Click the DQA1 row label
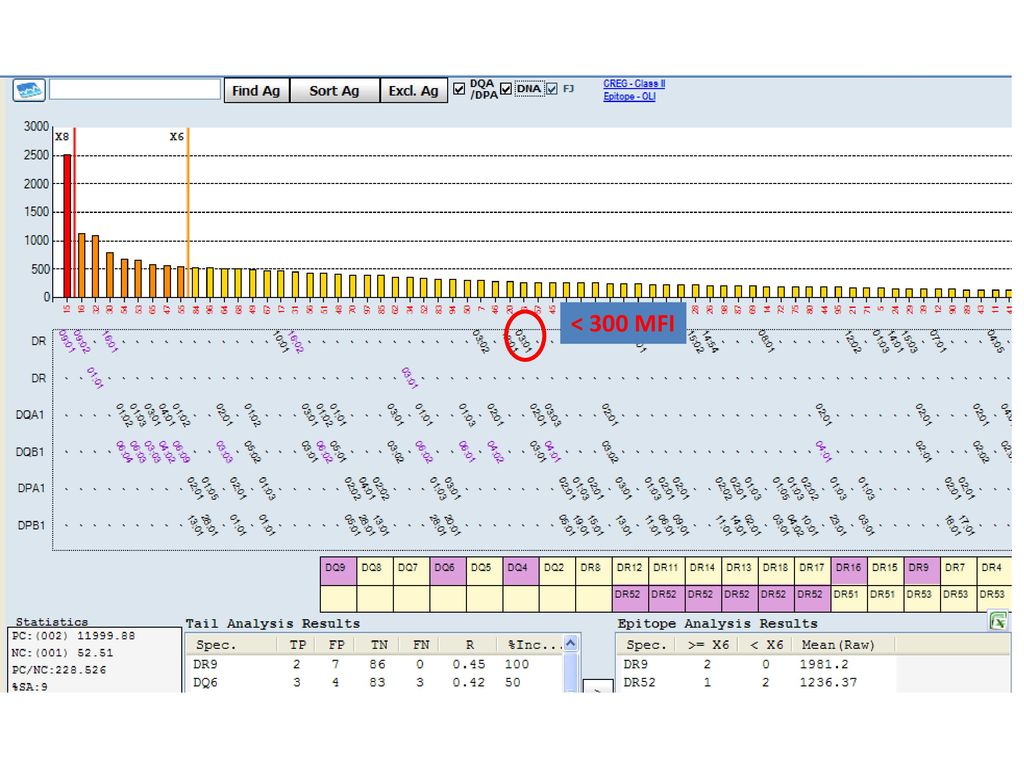Screen dimensions: 1024x768 pyautogui.click(x=30, y=415)
